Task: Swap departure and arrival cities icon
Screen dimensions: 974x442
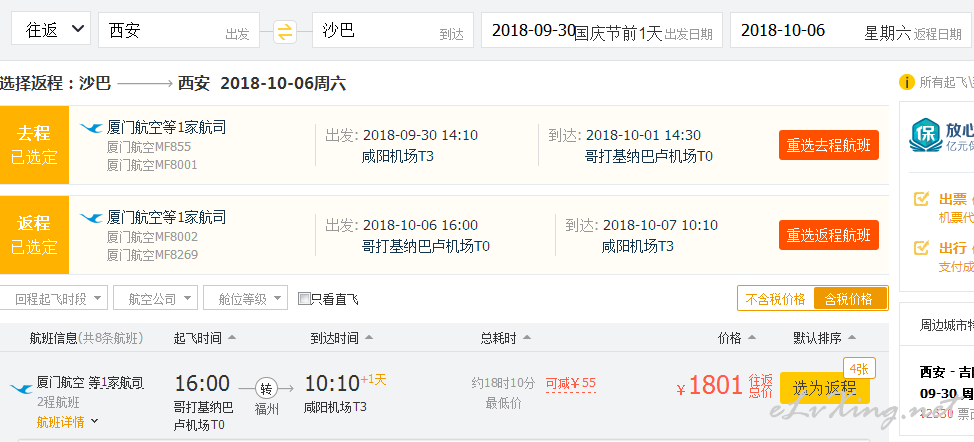Action: (x=285, y=32)
